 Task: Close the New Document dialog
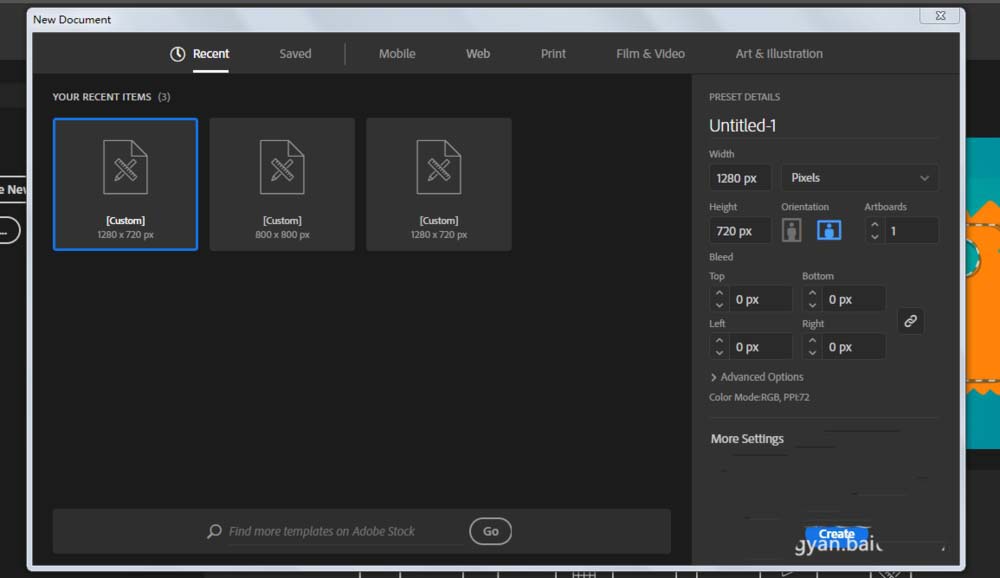[939, 16]
